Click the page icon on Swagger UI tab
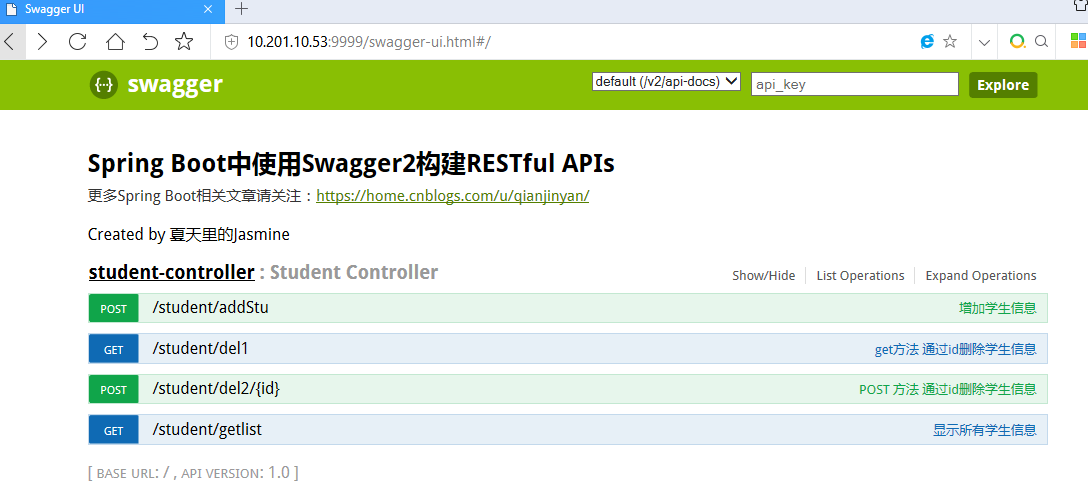 (x=11, y=10)
